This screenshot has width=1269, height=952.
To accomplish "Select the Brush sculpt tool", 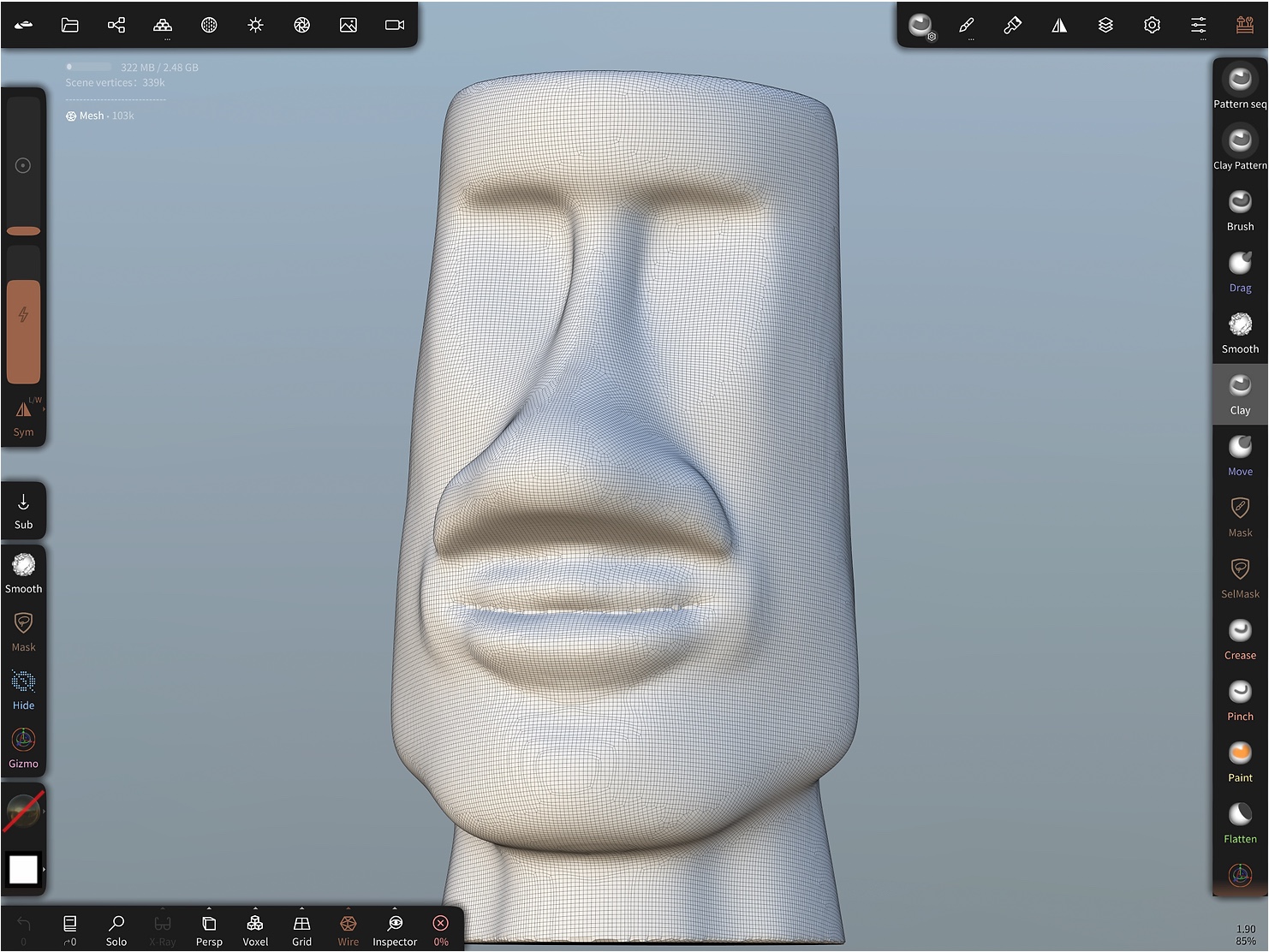I will coord(1240,209).
